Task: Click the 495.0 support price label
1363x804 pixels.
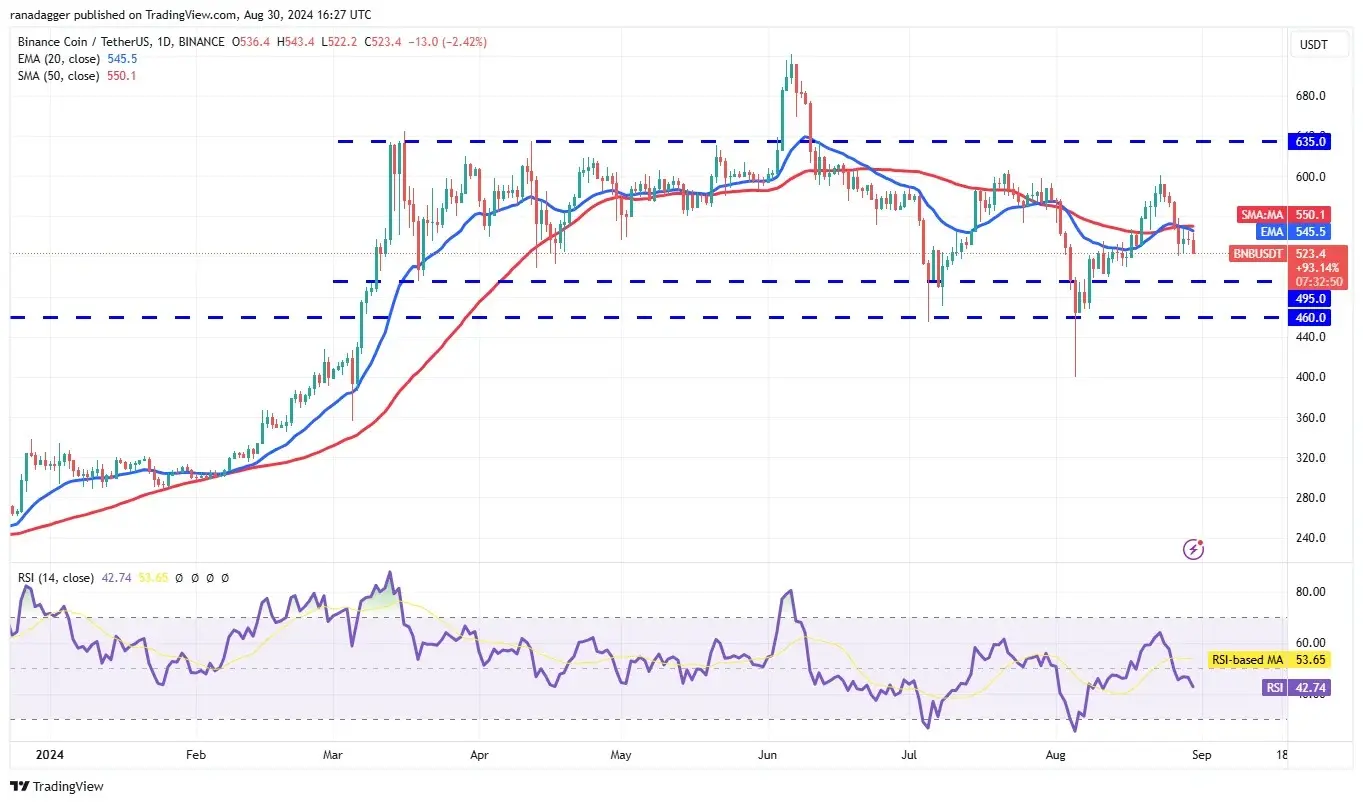Action: pos(1312,298)
